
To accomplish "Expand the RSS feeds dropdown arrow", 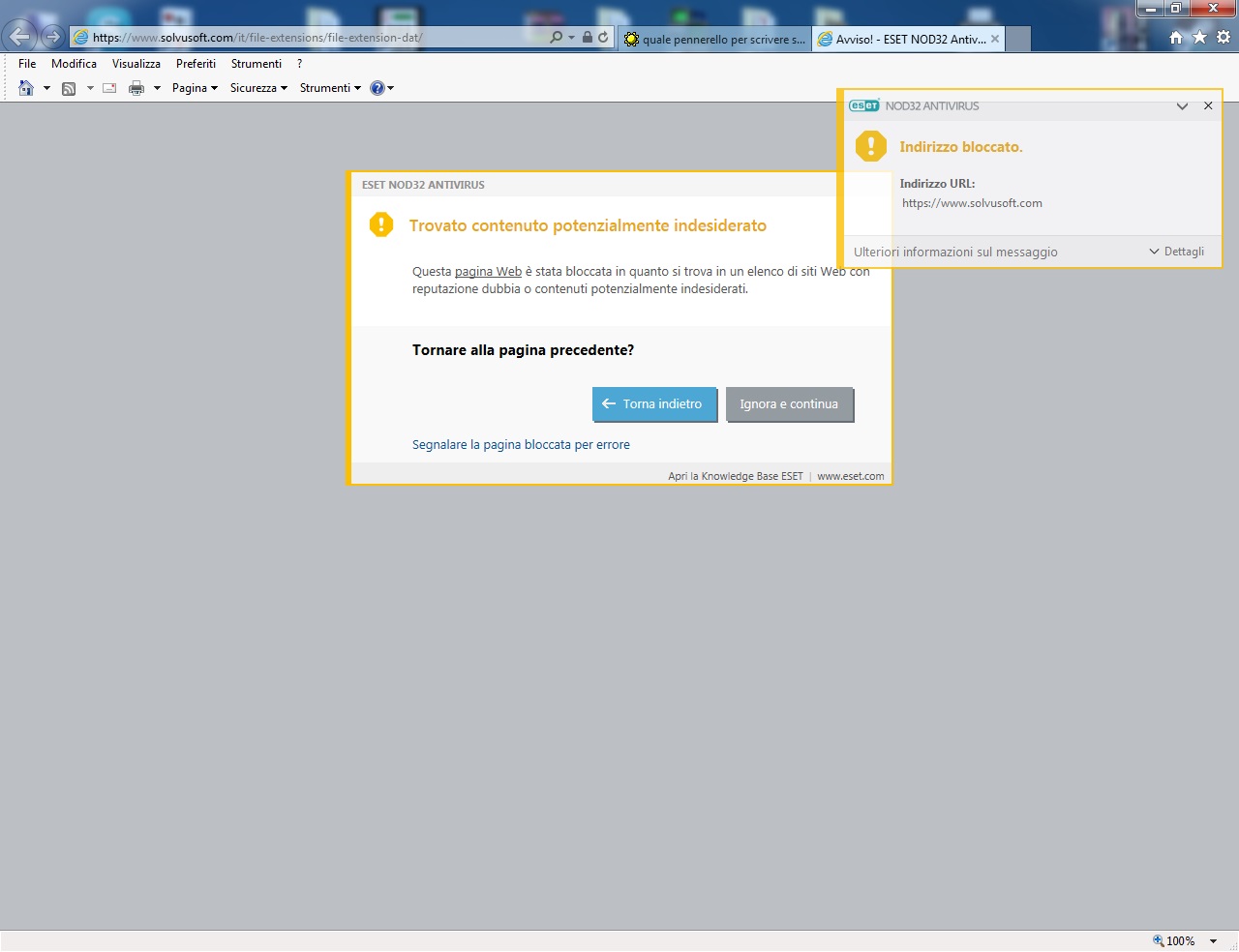I will 90,88.
